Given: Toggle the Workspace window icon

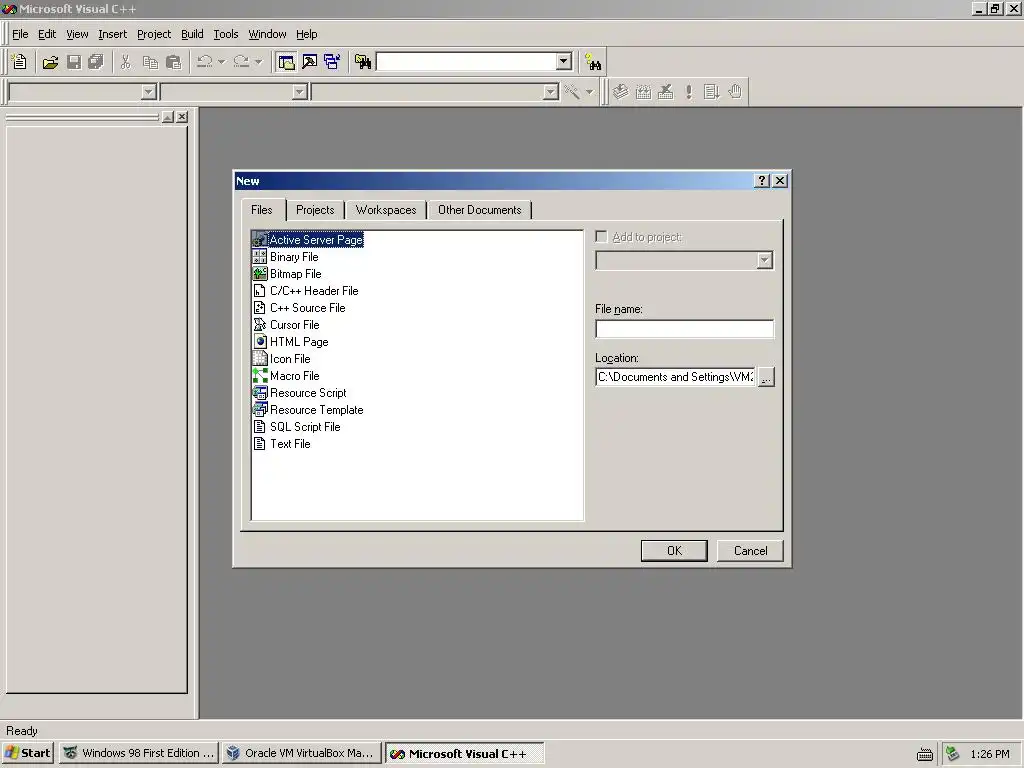Looking at the screenshot, I should 286,62.
